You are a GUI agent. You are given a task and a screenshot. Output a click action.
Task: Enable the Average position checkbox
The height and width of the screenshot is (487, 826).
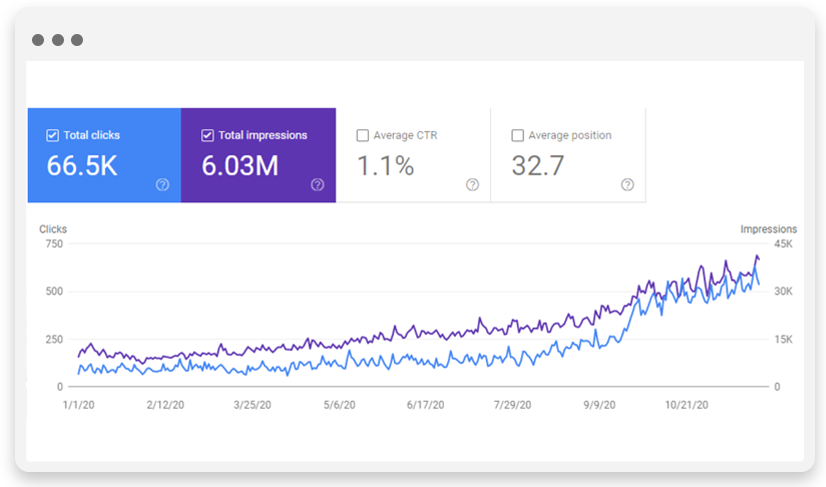(x=517, y=136)
